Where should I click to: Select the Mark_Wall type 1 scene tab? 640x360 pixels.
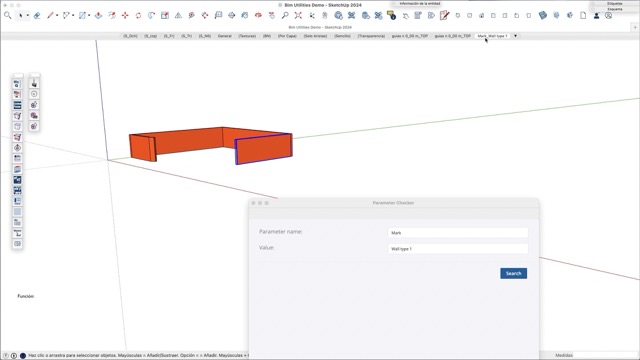coord(493,36)
